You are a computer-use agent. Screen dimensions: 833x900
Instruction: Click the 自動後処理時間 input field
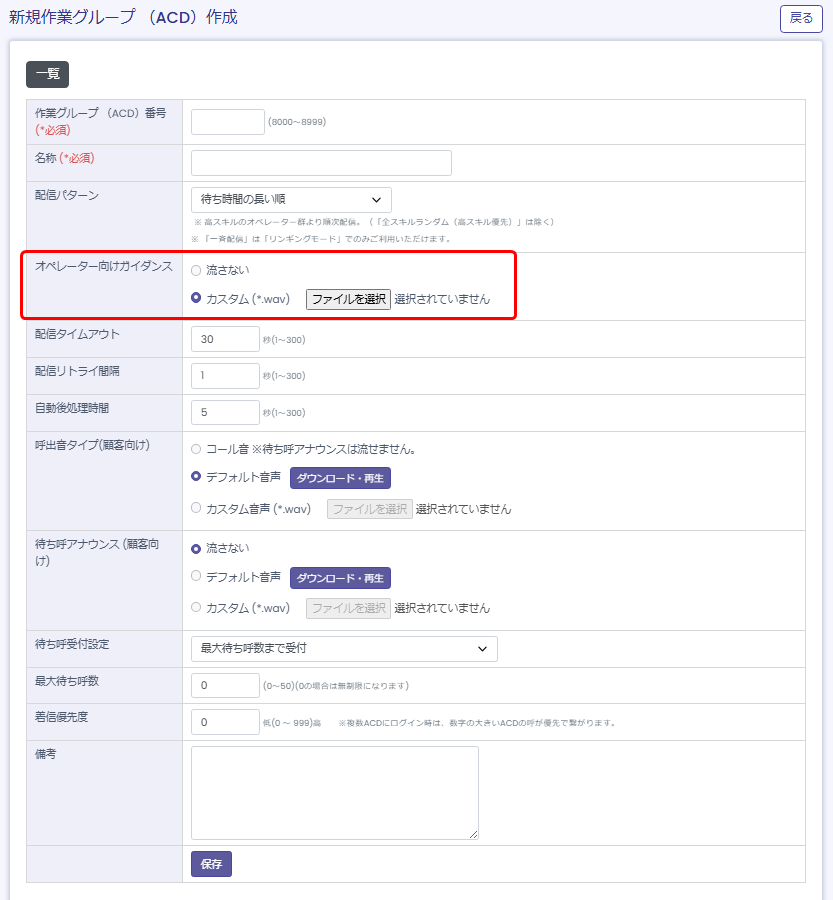(x=225, y=412)
